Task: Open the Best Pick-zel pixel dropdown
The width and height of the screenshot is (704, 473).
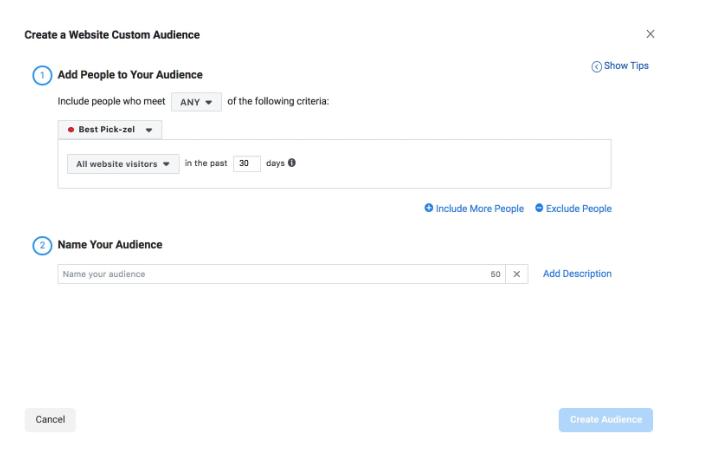Action: click(x=110, y=130)
